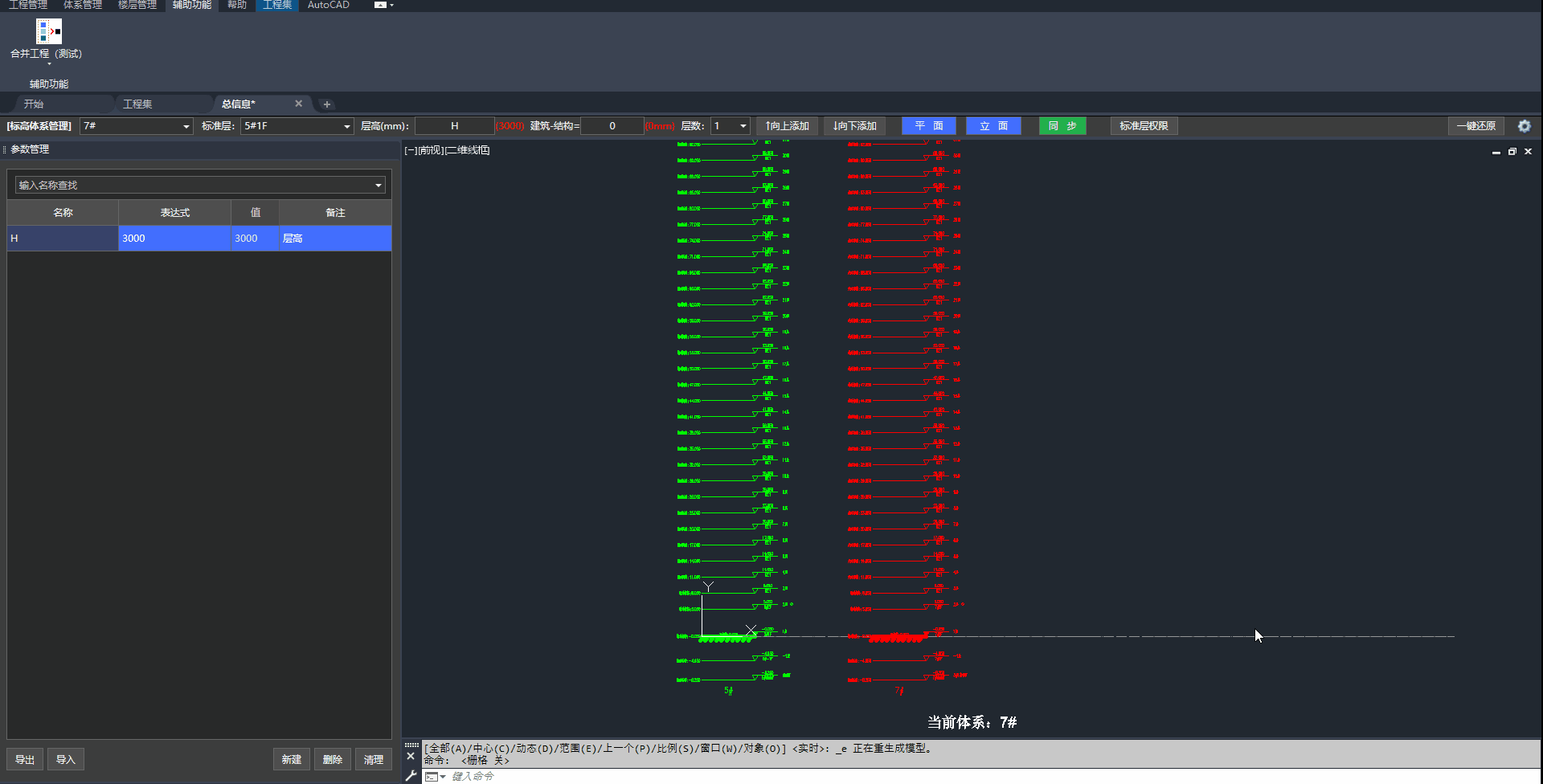The width and height of the screenshot is (1543, 784).
Task: Open settings via the gear icon
Action: pos(1524,126)
